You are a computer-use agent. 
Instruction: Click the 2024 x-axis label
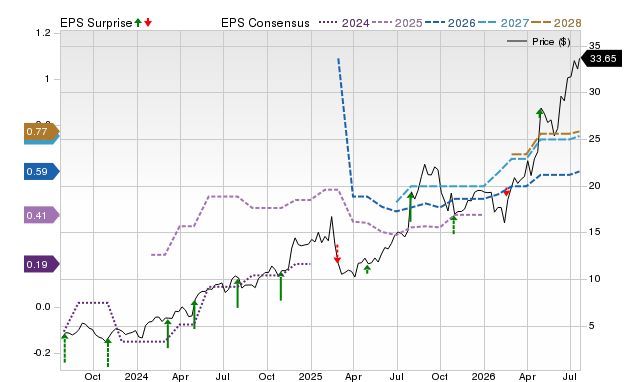(136, 376)
